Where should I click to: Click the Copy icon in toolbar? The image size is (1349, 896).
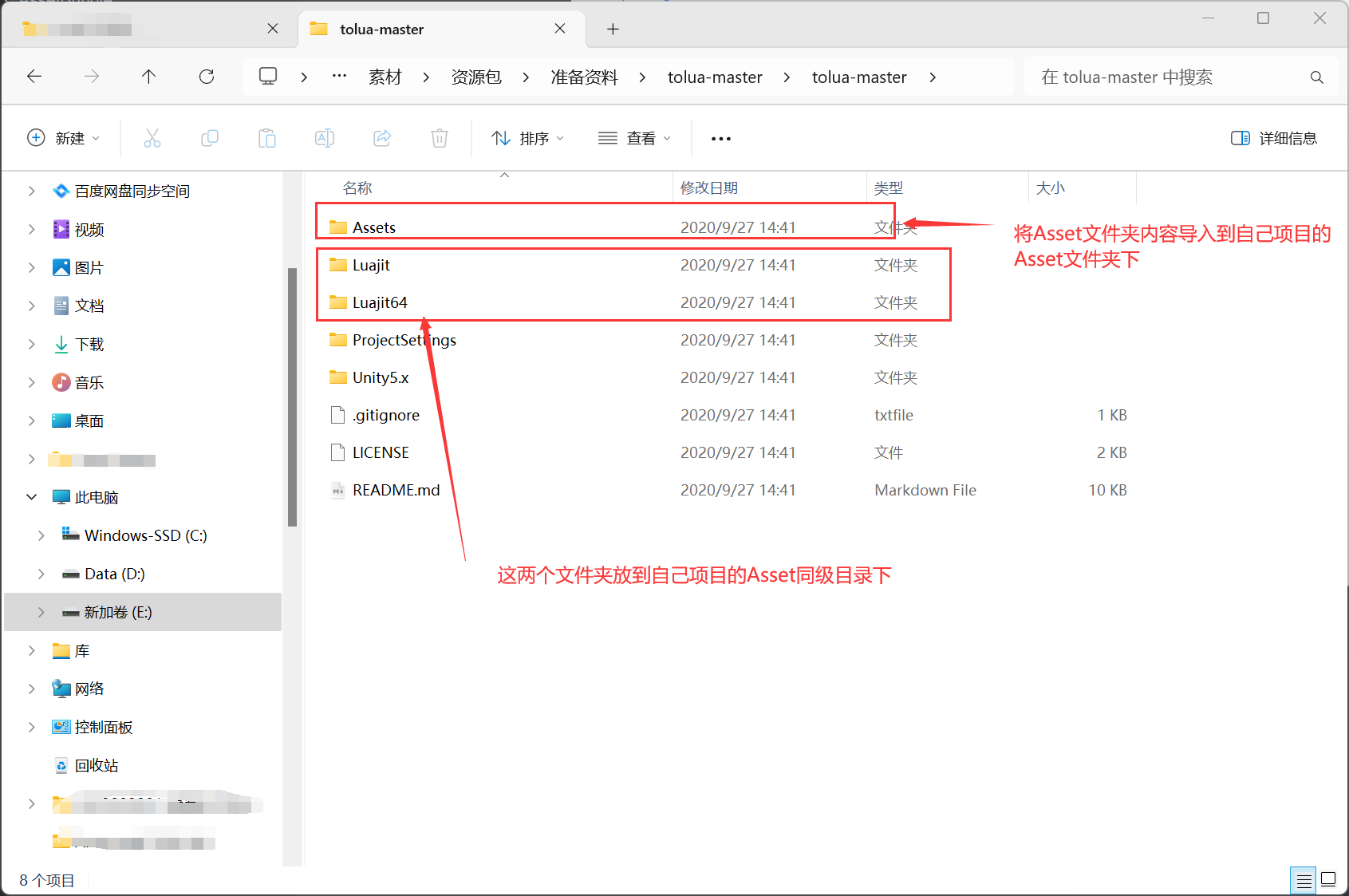click(x=210, y=138)
